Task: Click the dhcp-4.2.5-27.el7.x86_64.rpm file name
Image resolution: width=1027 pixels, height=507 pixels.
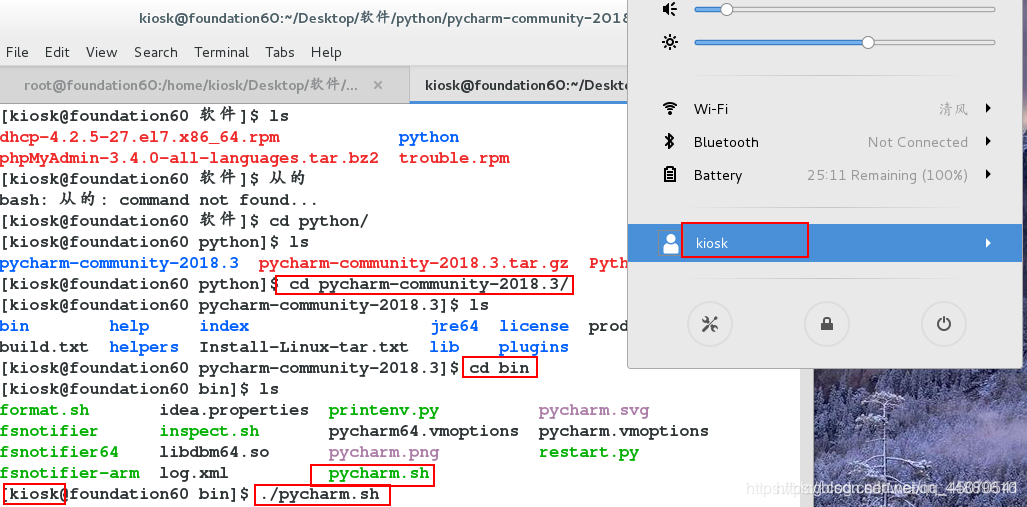Action: [x=140, y=138]
